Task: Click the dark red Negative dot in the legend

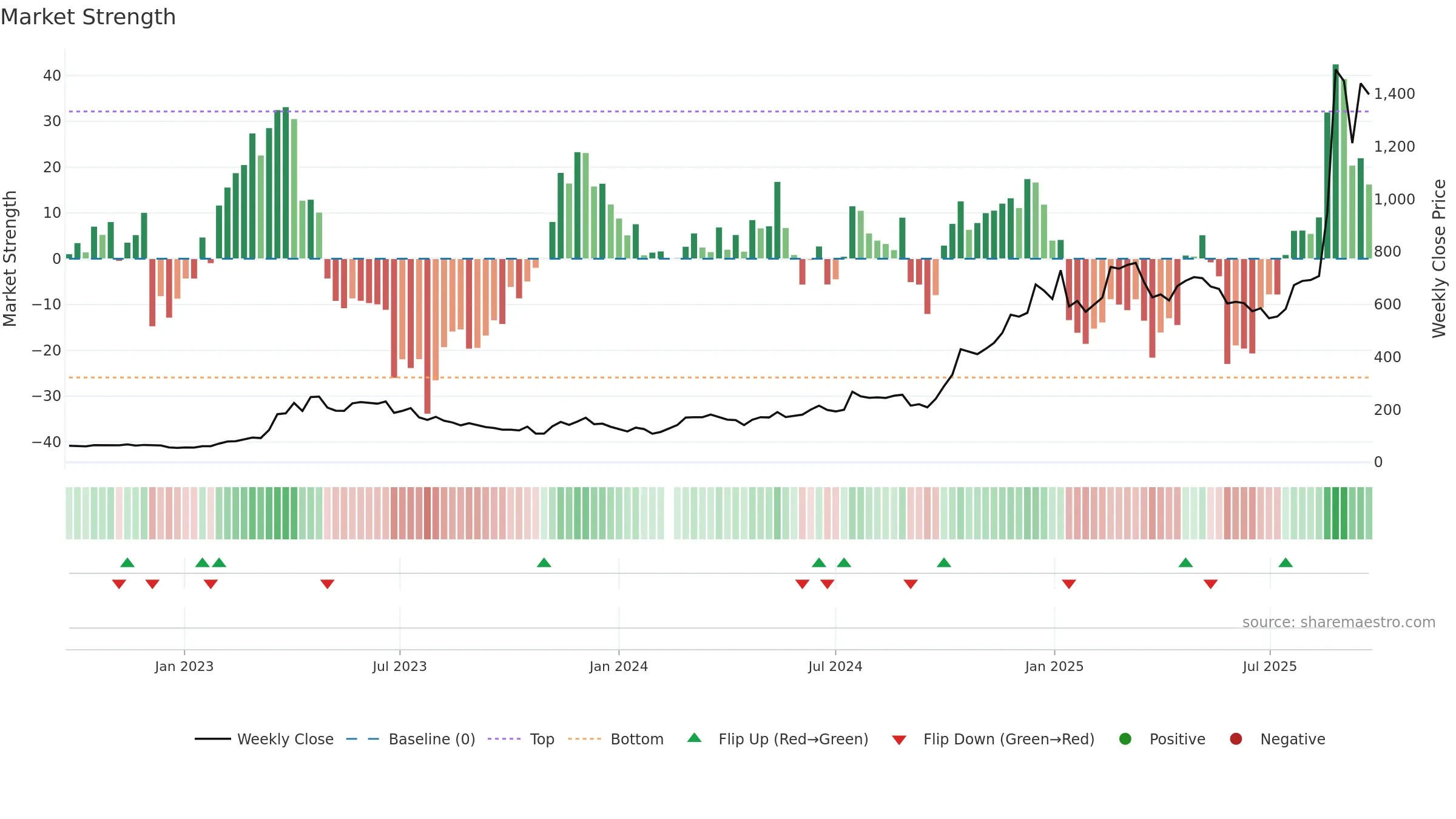Action: pyautogui.click(x=1236, y=739)
